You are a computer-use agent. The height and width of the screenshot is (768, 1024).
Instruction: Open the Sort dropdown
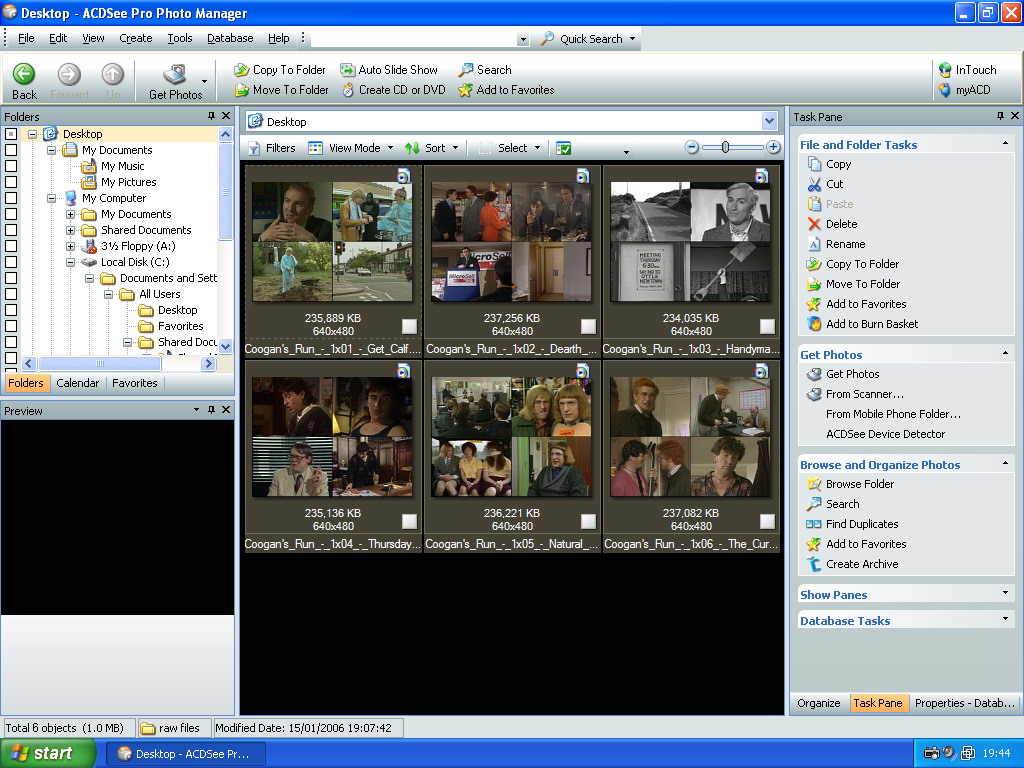pos(432,148)
